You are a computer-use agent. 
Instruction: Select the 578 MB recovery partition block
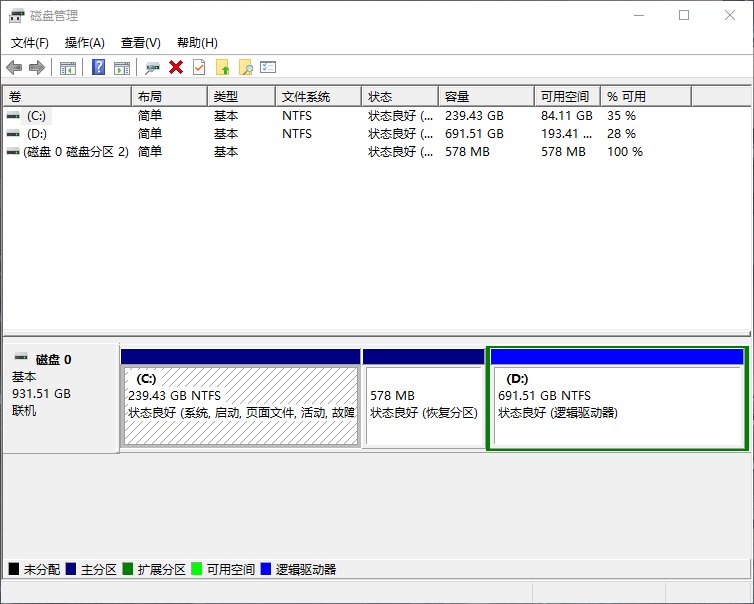[424, 398]
